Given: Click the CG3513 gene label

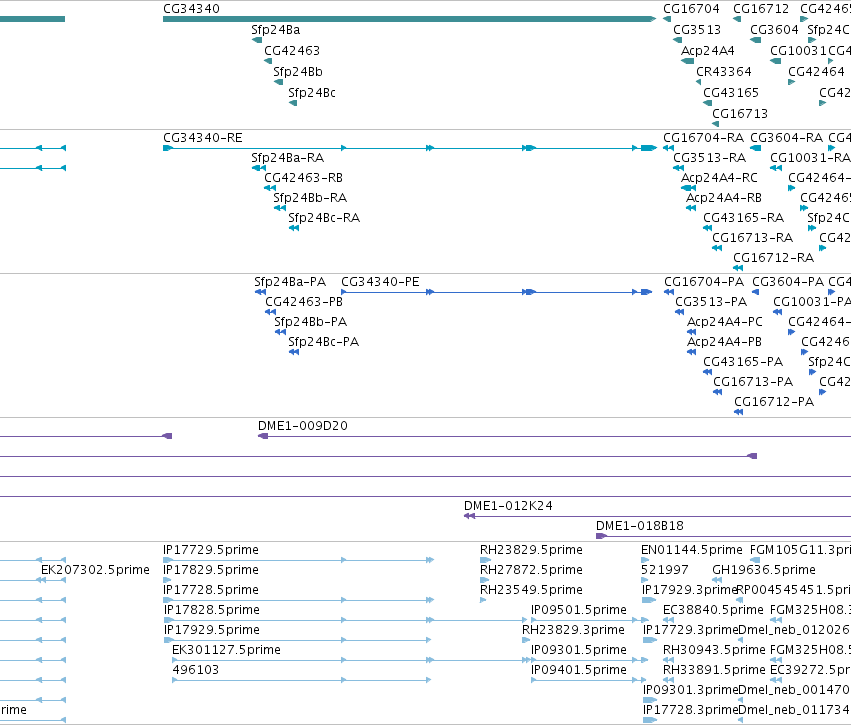Looking at the screenshot, I should [x=697, y=30].
